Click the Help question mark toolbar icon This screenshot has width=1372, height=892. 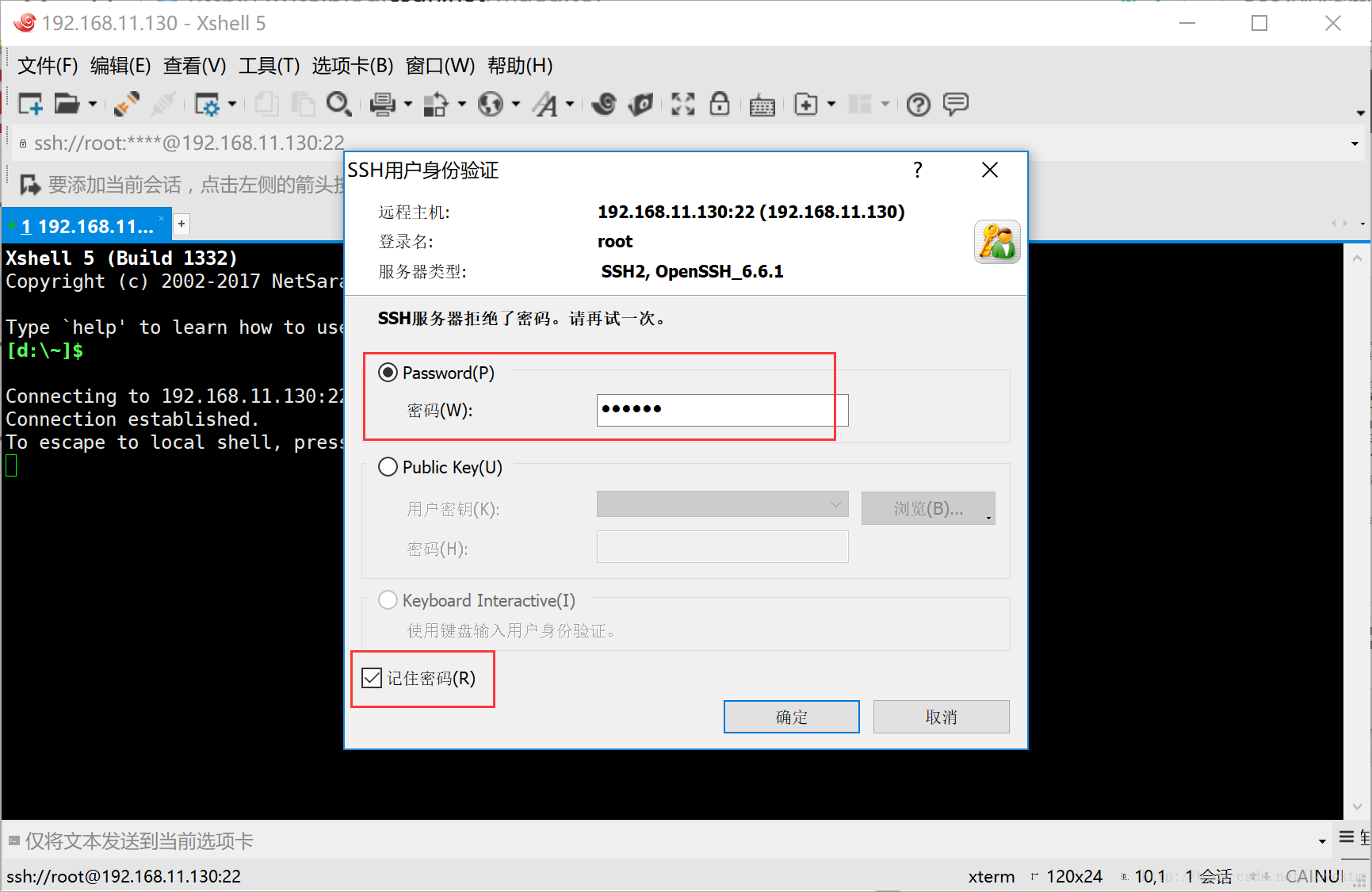coord(919,104)
